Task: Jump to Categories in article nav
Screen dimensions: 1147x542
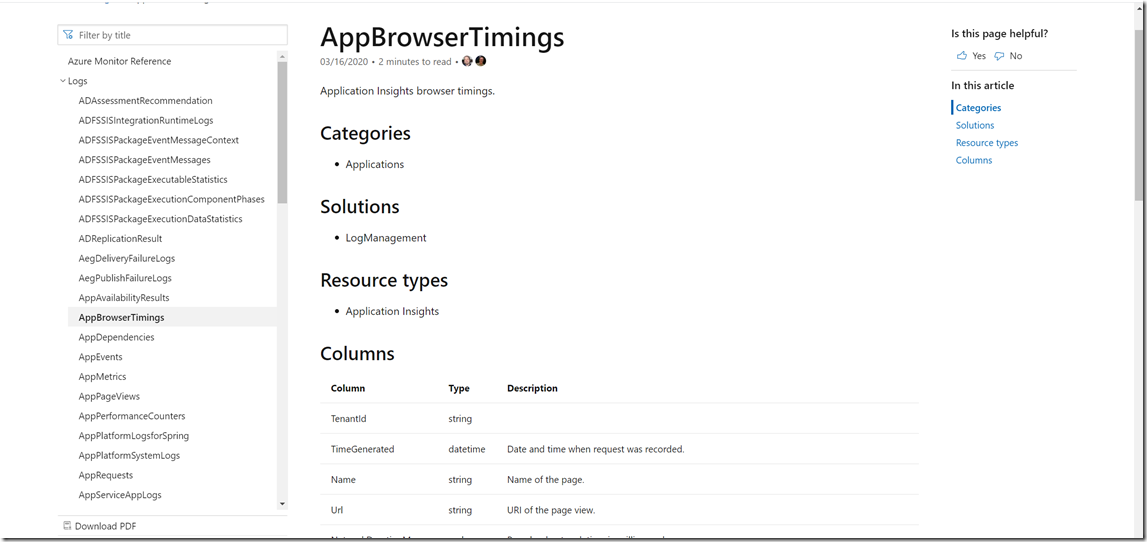Action: click(978, 108)
